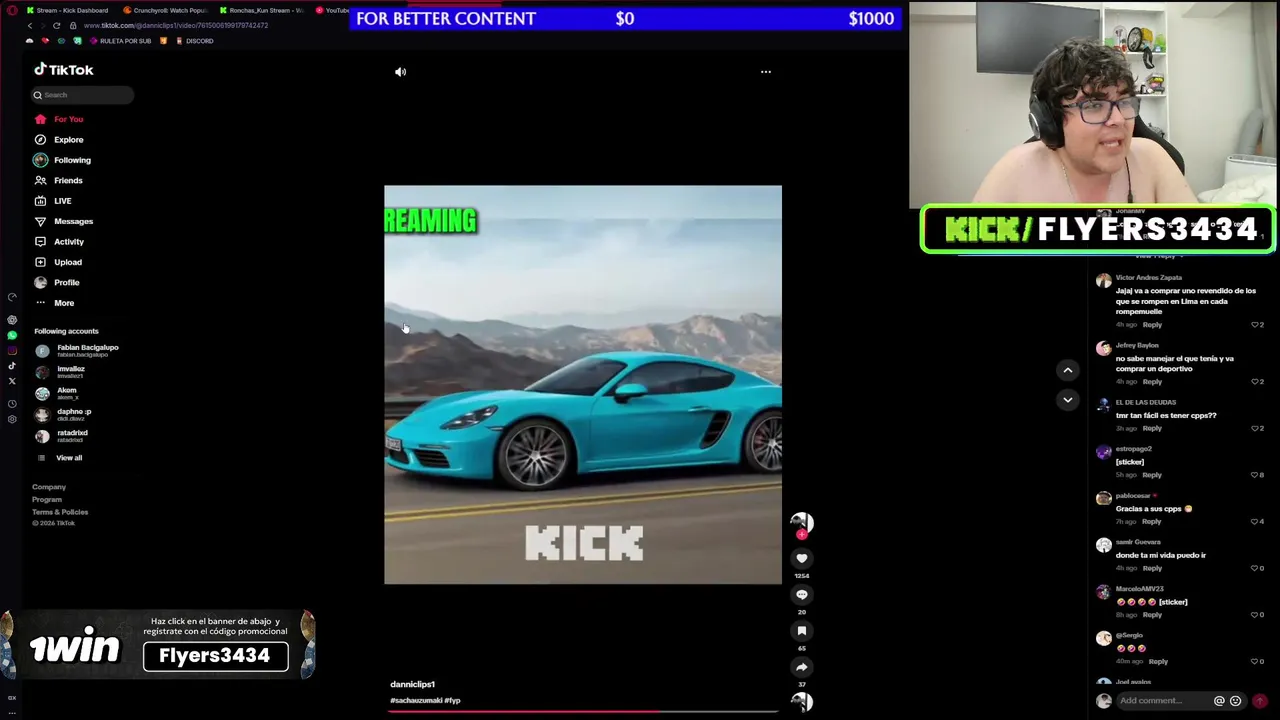Insert an emoji in the comment box
This screenshot has height=720, width=1280.
point(1235,701)
